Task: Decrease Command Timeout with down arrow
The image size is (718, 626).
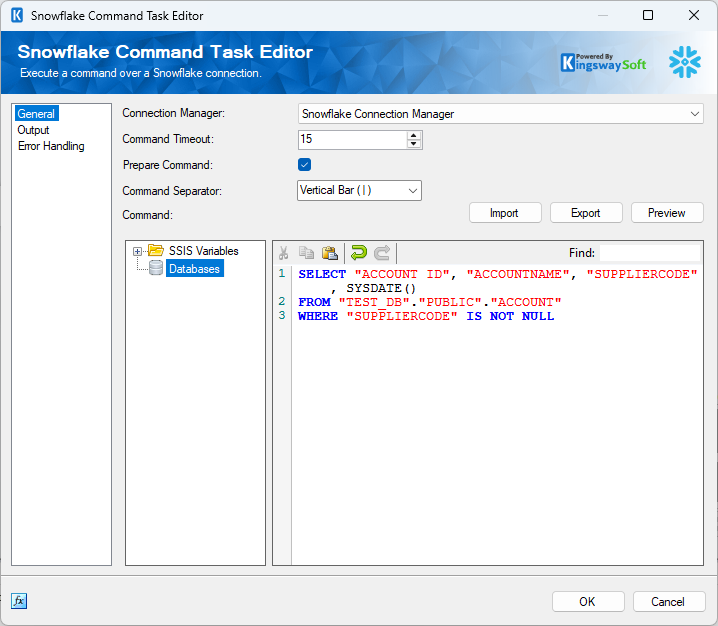Action: 414,144
